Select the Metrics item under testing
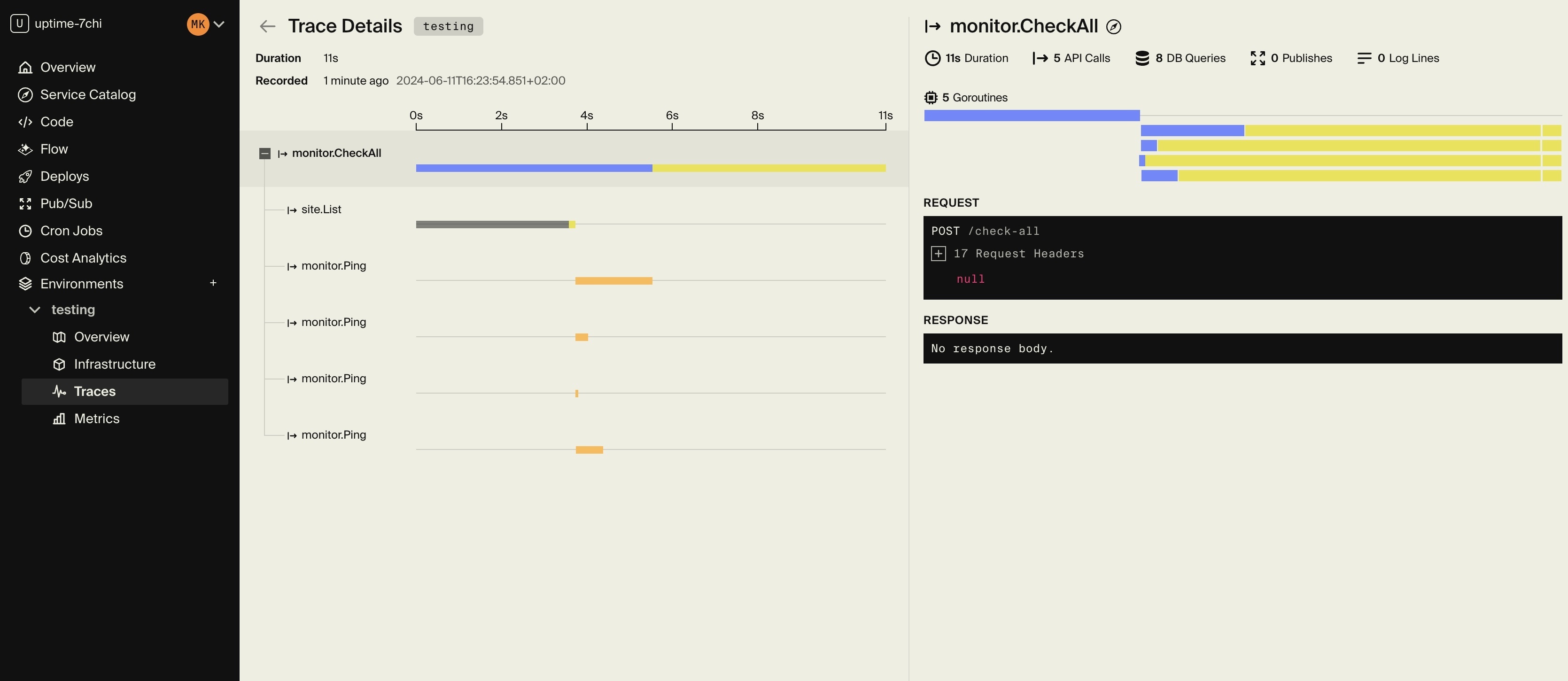1568x681 pixels. coord(96,419)
